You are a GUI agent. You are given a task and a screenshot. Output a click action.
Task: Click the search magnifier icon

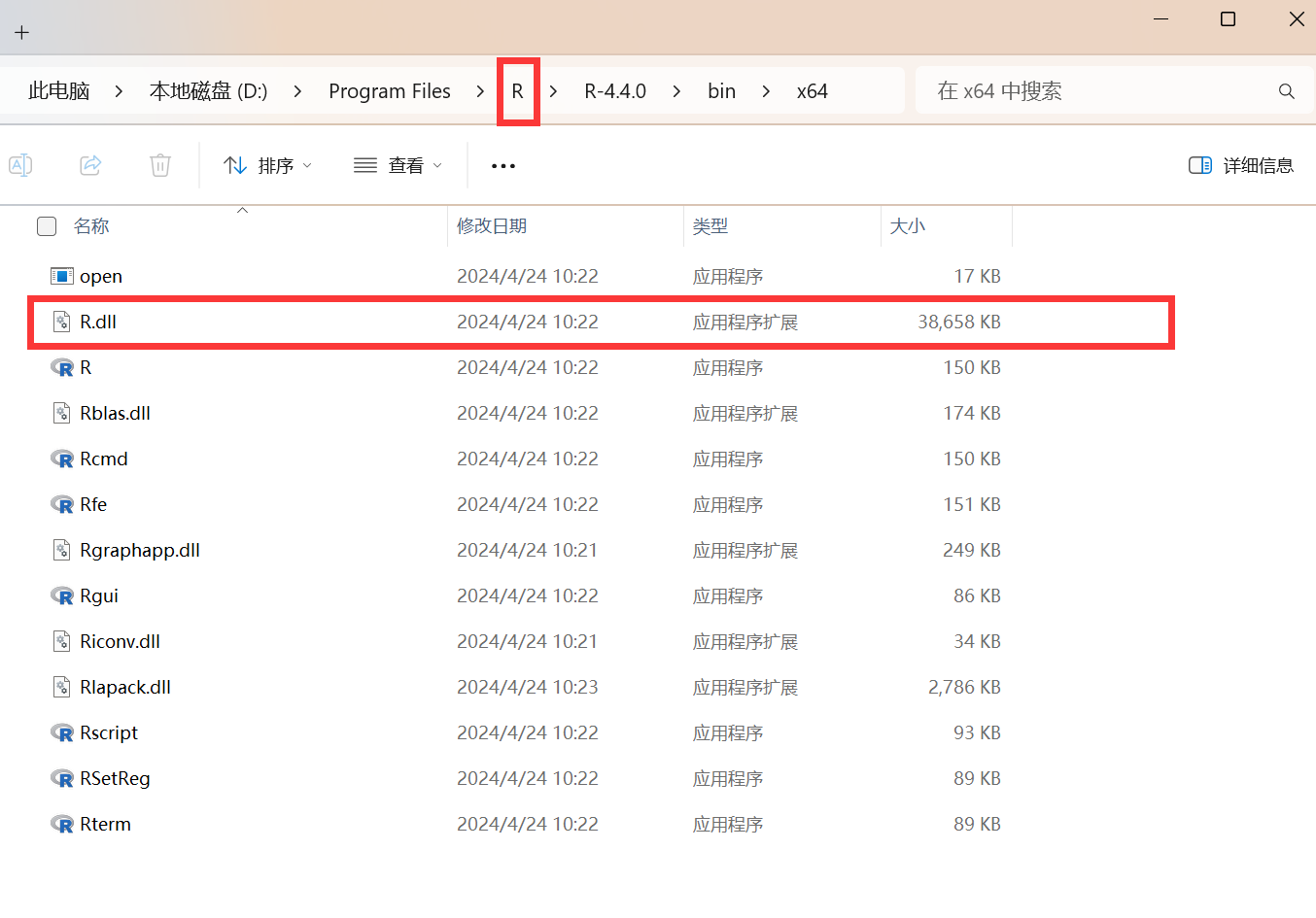point(1286,90)
